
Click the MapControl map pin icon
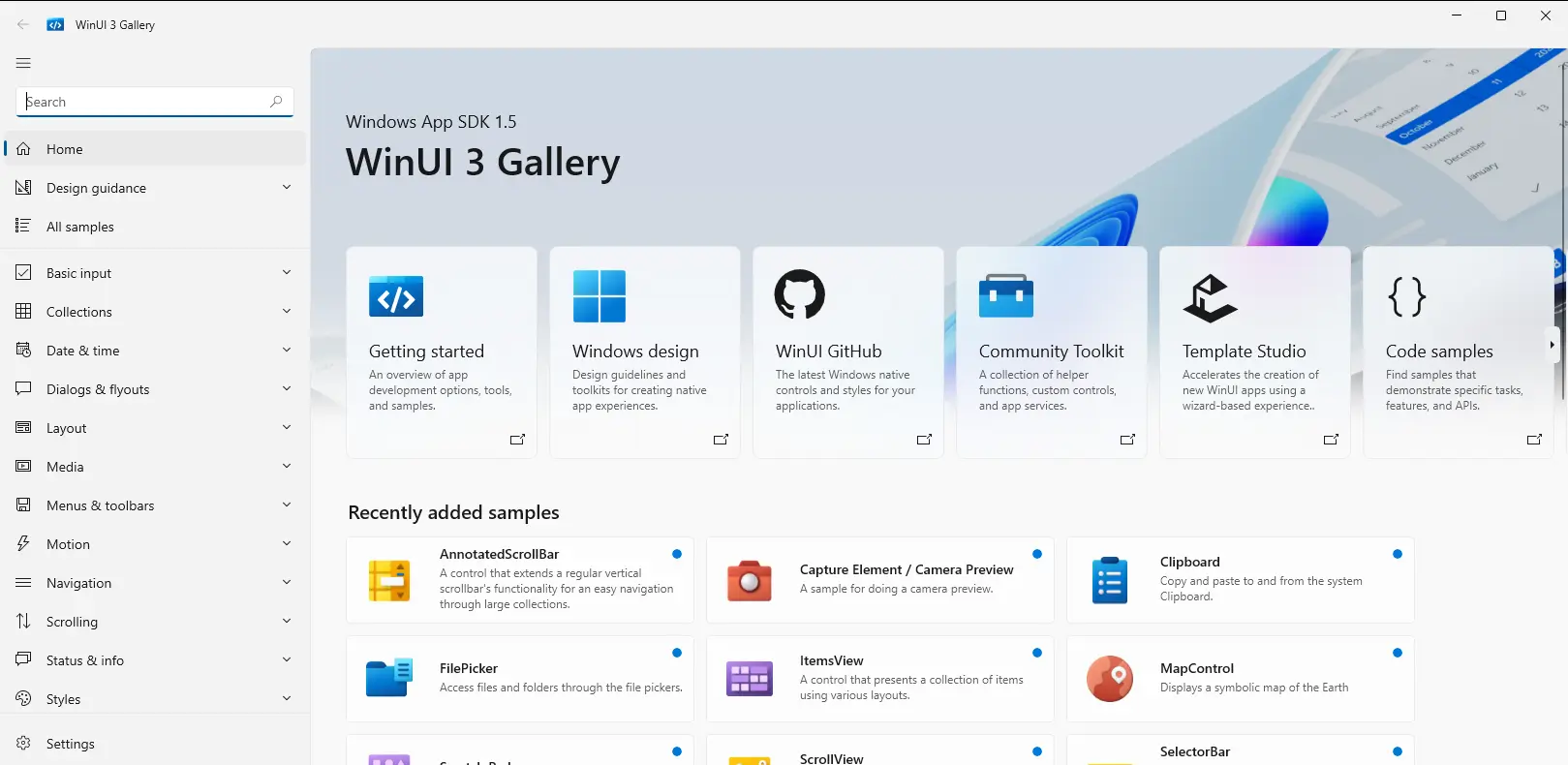coord(1110,679)
